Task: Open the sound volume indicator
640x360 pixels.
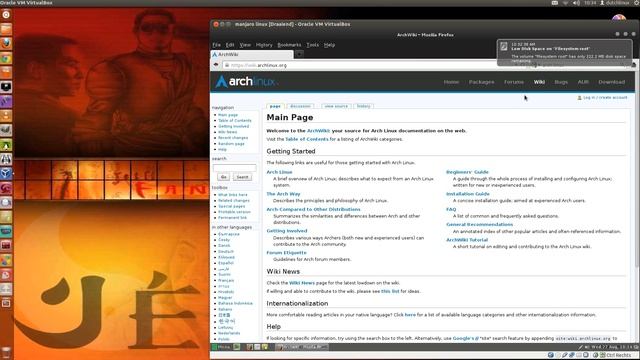Action: (x=576, y=3)
